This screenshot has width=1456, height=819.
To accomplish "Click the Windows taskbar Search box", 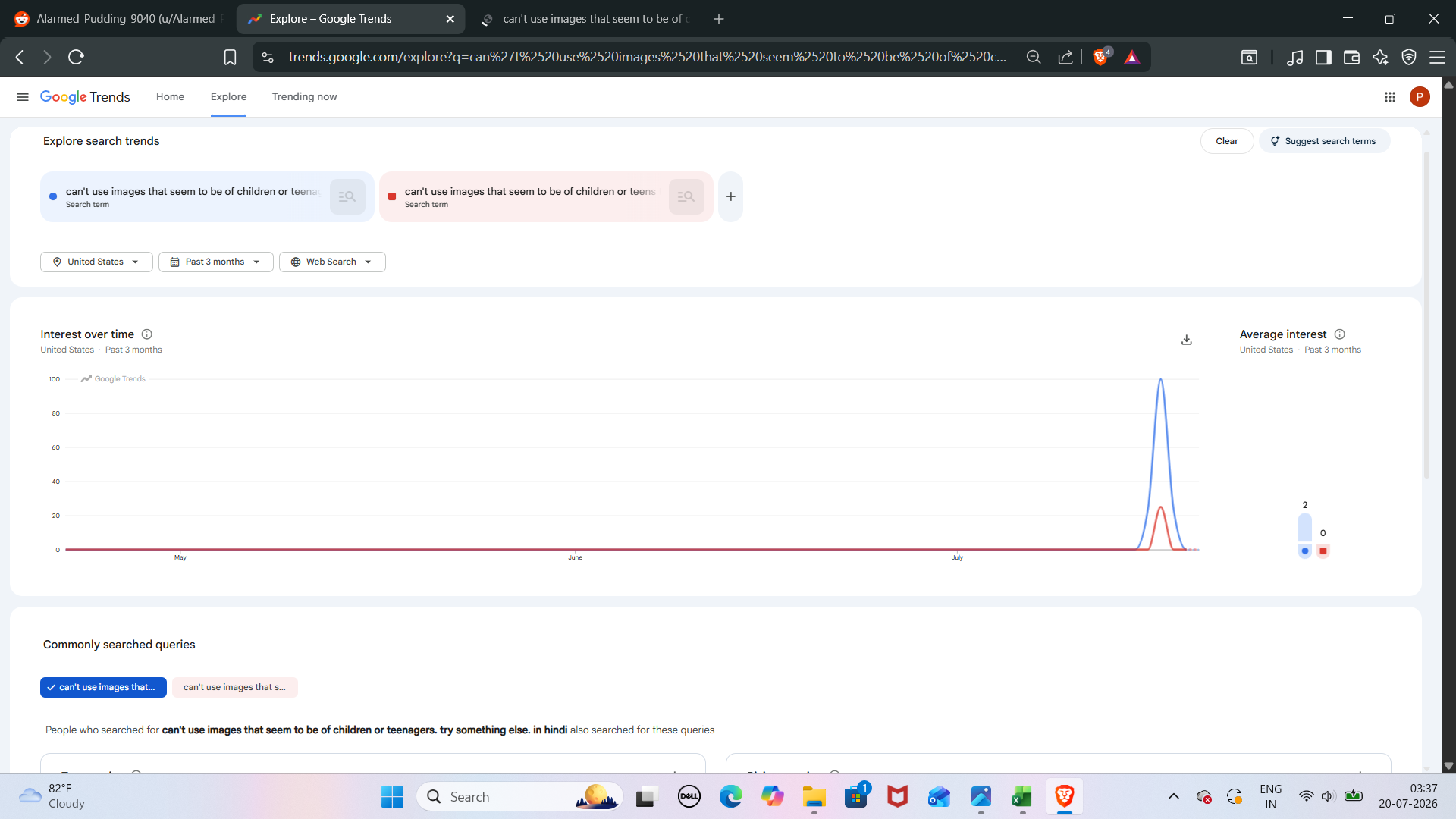I will point(519,797).
